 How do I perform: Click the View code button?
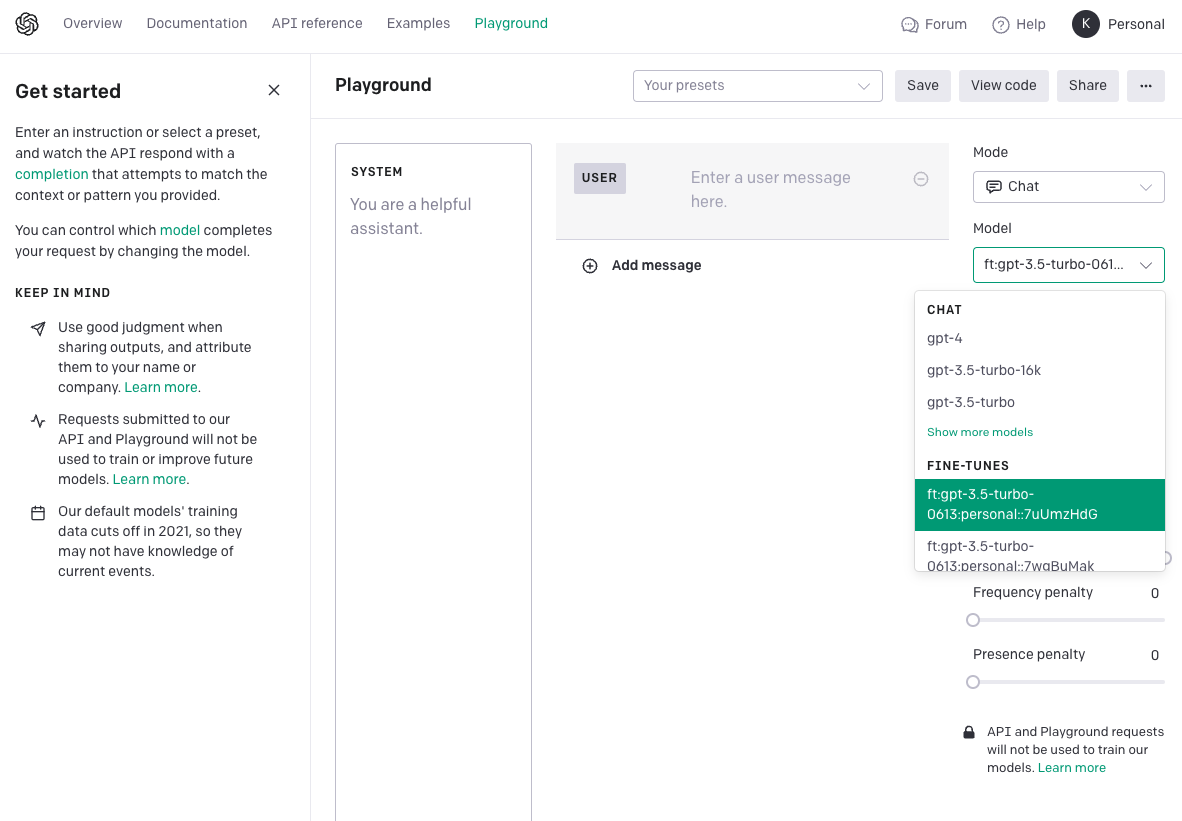point(1003,86)
